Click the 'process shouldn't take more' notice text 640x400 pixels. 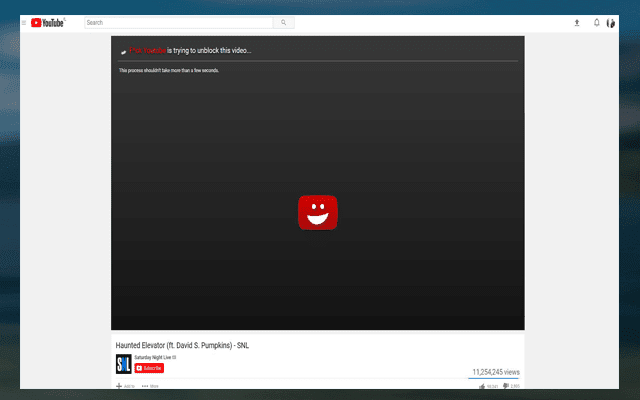pos(168,70)
